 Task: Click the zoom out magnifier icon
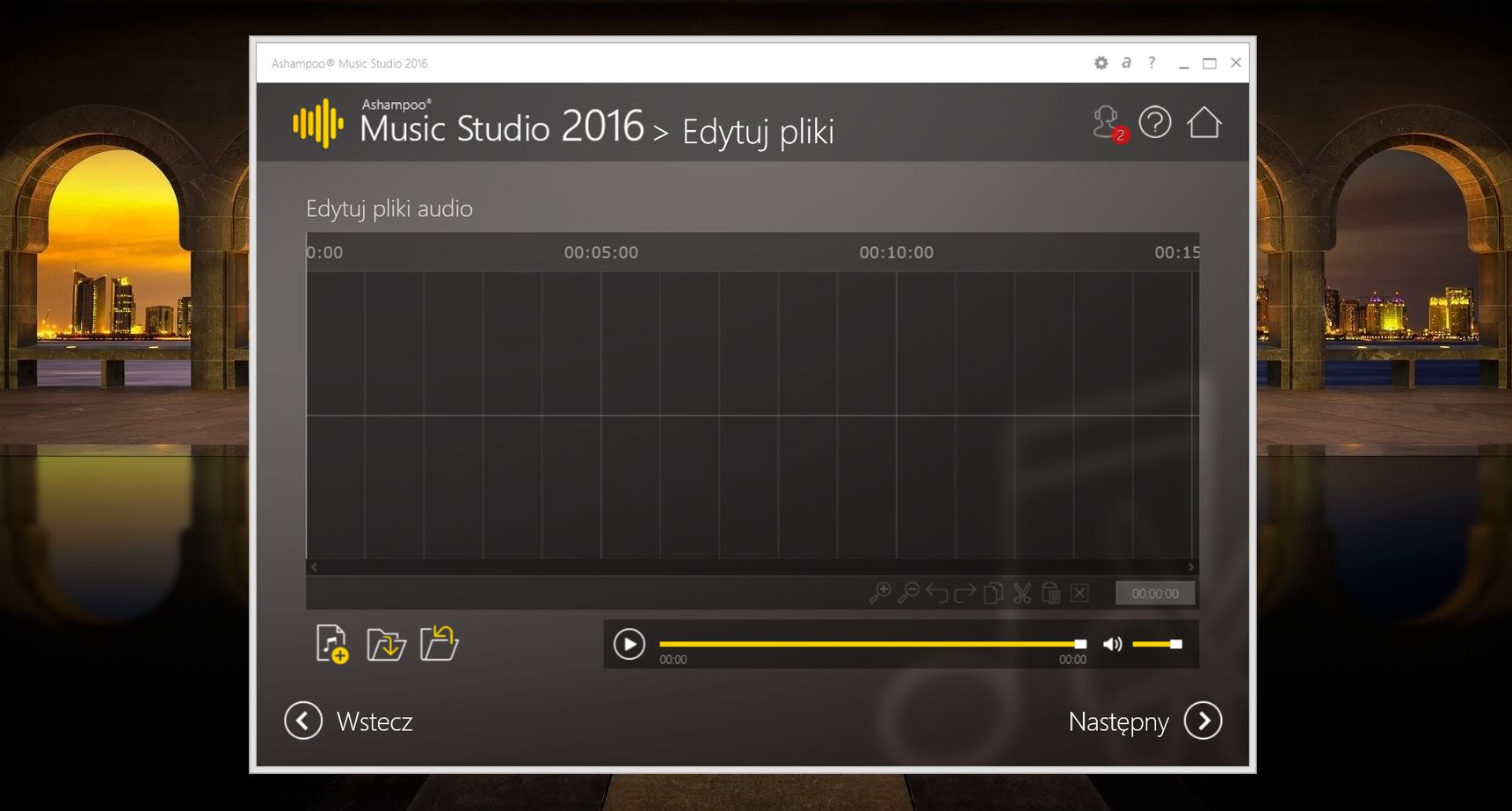coord(908,593)
